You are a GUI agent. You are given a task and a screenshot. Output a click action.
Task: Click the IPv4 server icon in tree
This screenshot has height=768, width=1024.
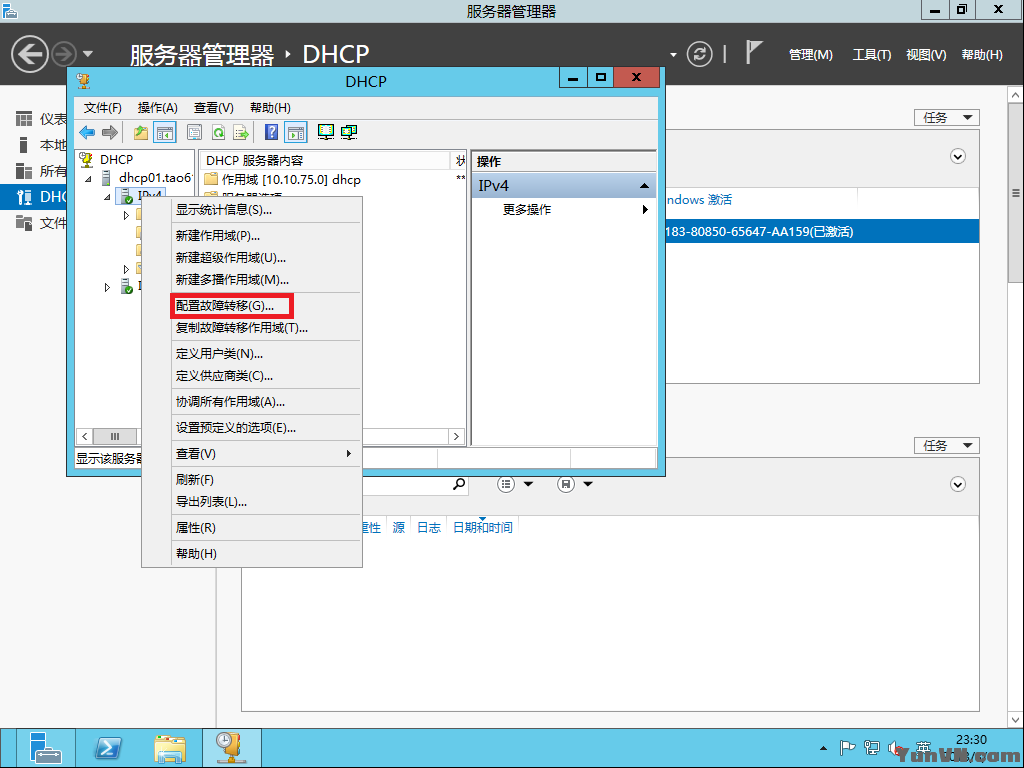(x=127, y=195)
